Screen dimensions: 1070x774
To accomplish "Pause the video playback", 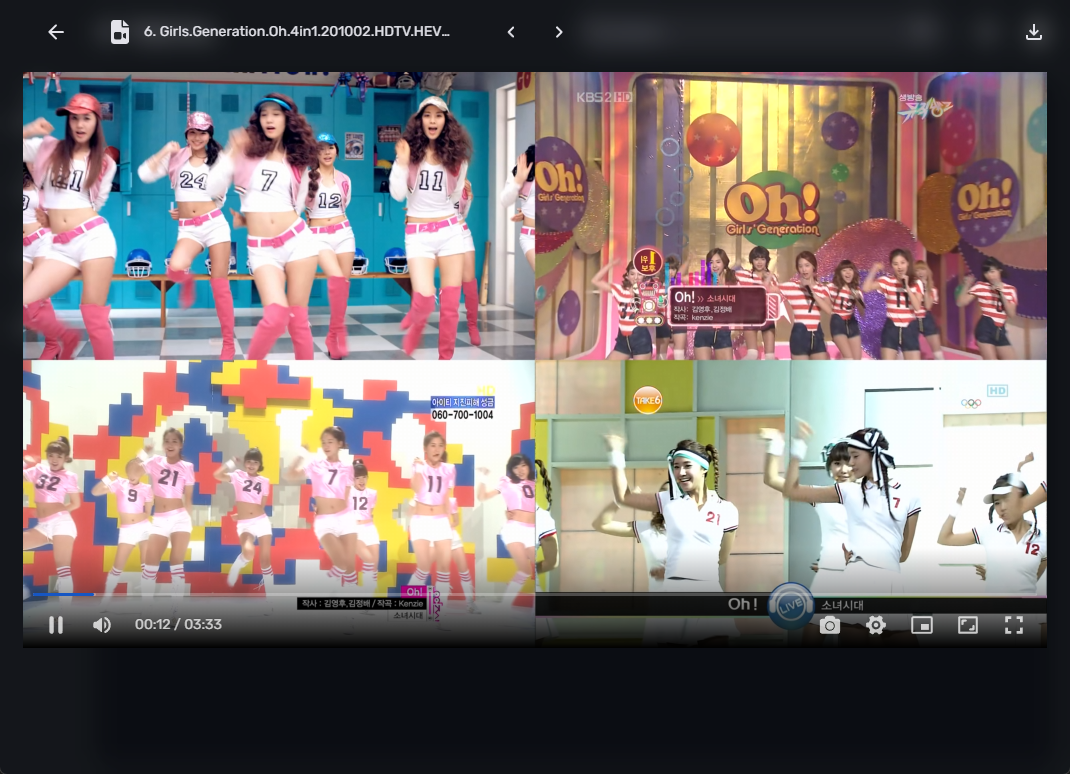I will 56,625.
